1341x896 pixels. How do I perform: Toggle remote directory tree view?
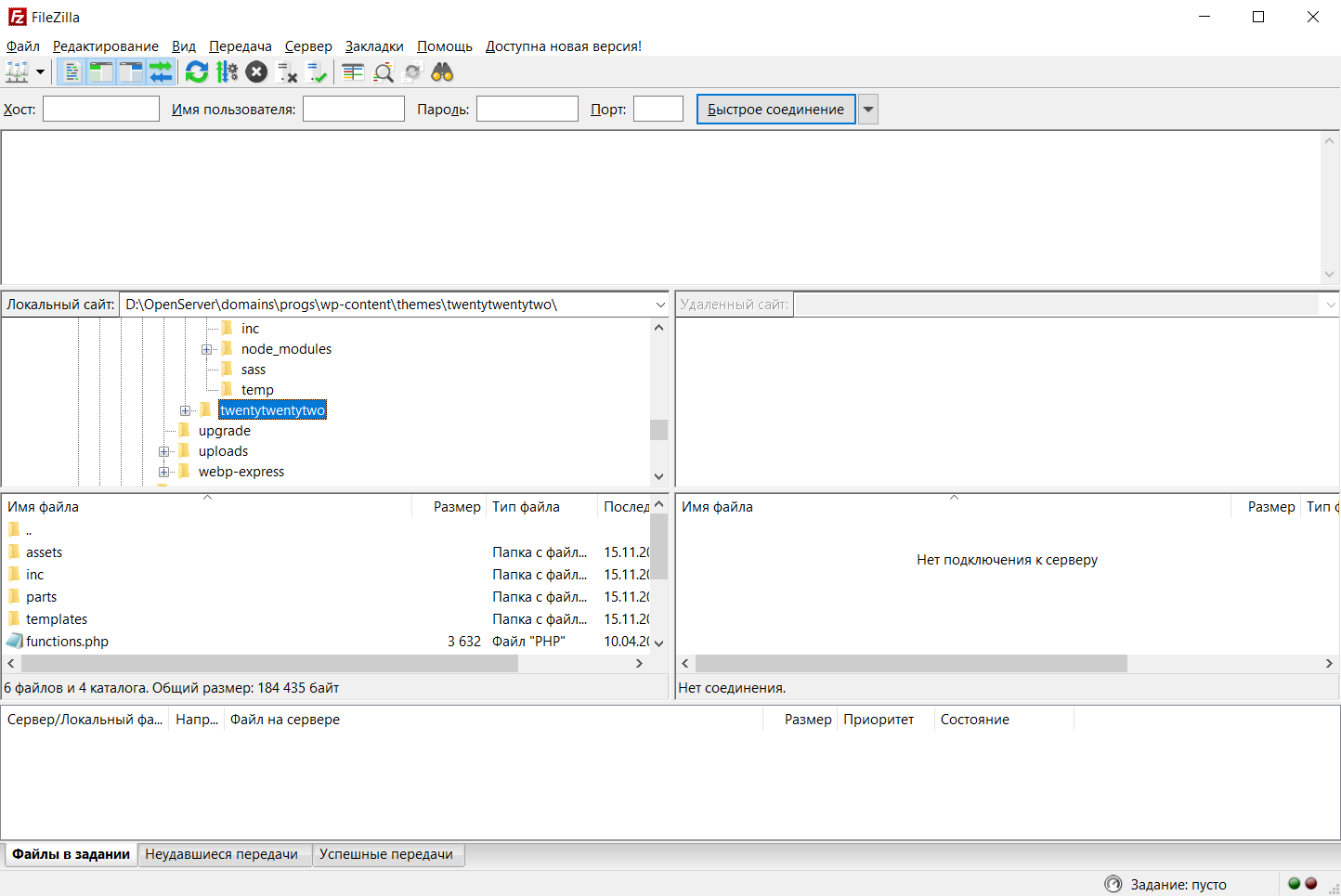click(131, 72)
